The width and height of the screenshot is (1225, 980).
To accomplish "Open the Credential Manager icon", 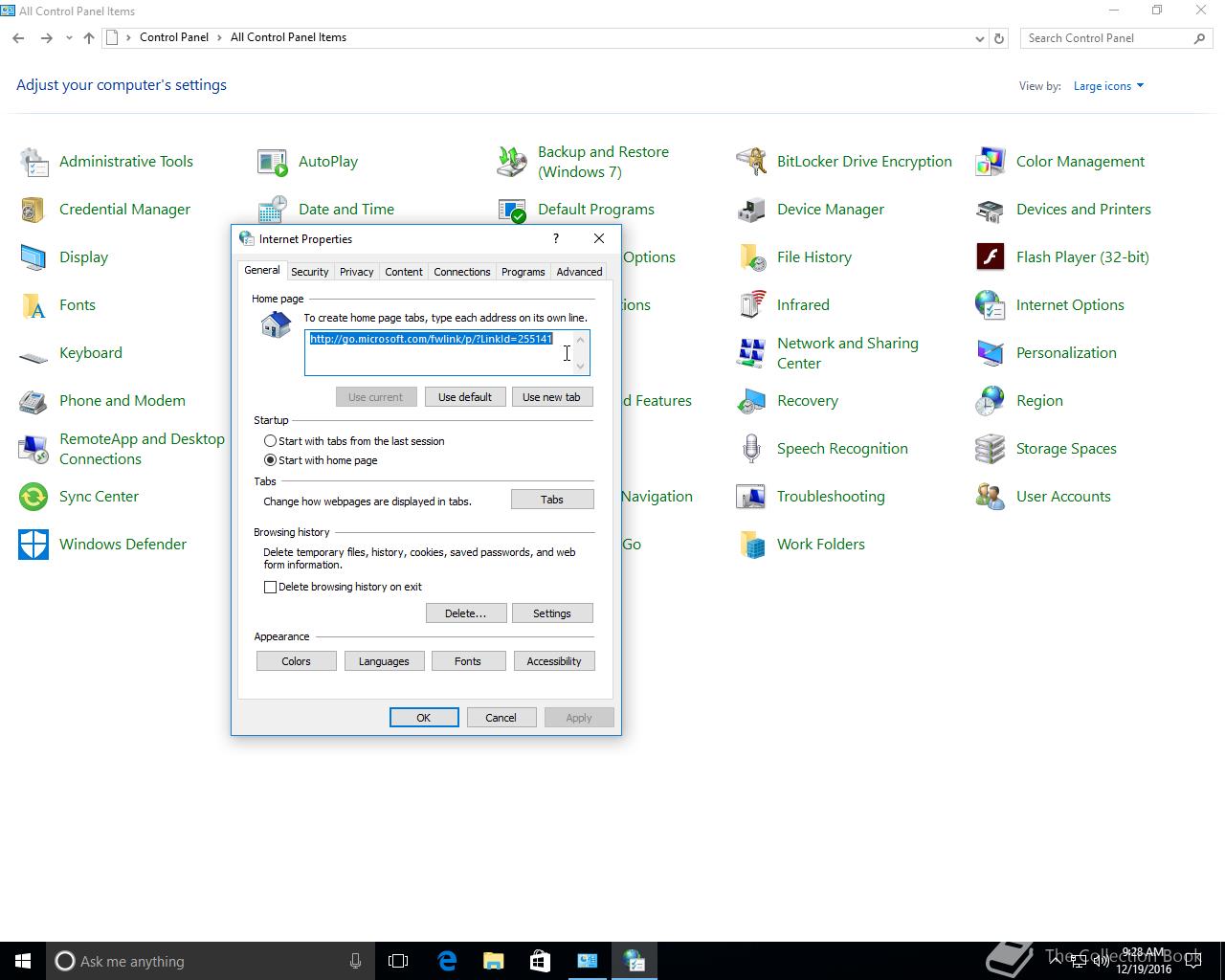I will (33, 210).
